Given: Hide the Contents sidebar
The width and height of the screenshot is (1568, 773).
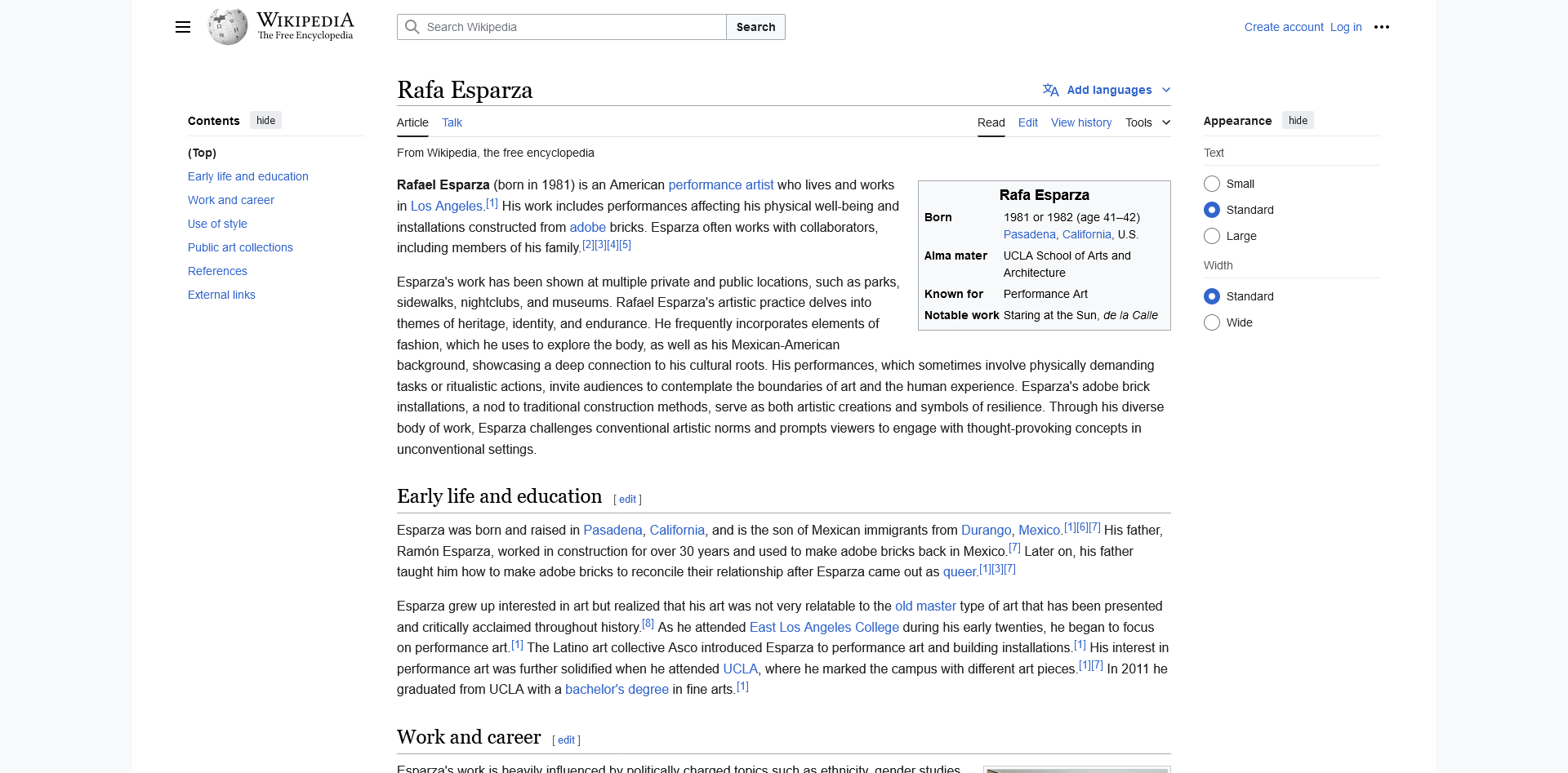Looking at the screenshot, I should 265,121.
